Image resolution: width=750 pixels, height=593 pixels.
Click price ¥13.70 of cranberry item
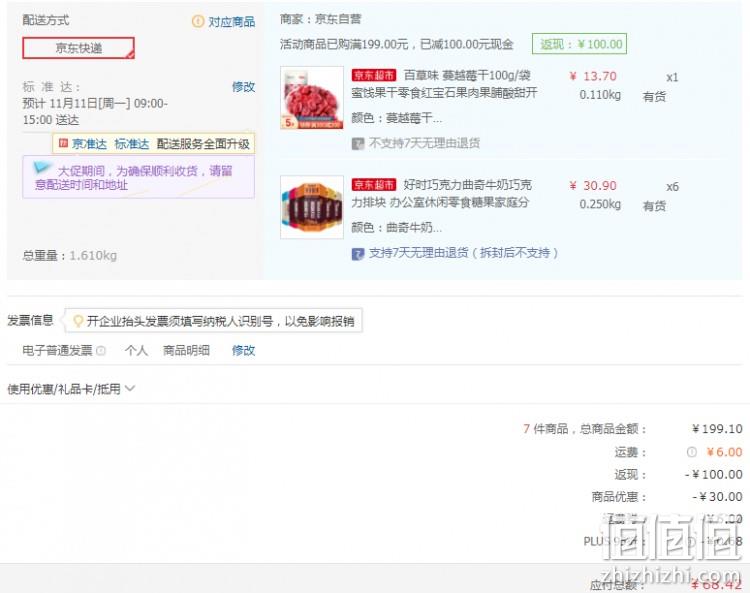click(x=593, y=76)
